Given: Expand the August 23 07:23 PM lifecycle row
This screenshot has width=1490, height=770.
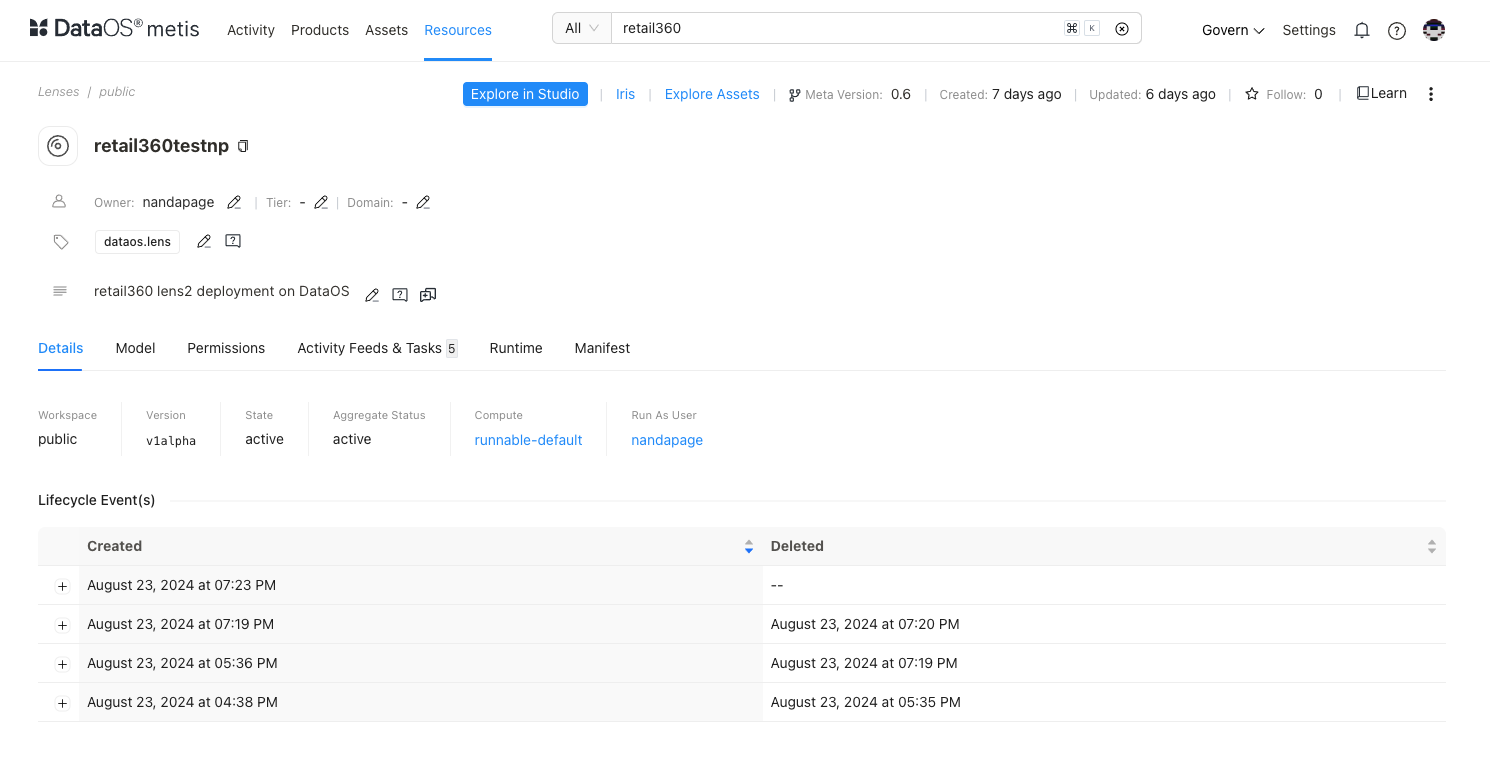Looking at the screenshot, I should point(62,586).
